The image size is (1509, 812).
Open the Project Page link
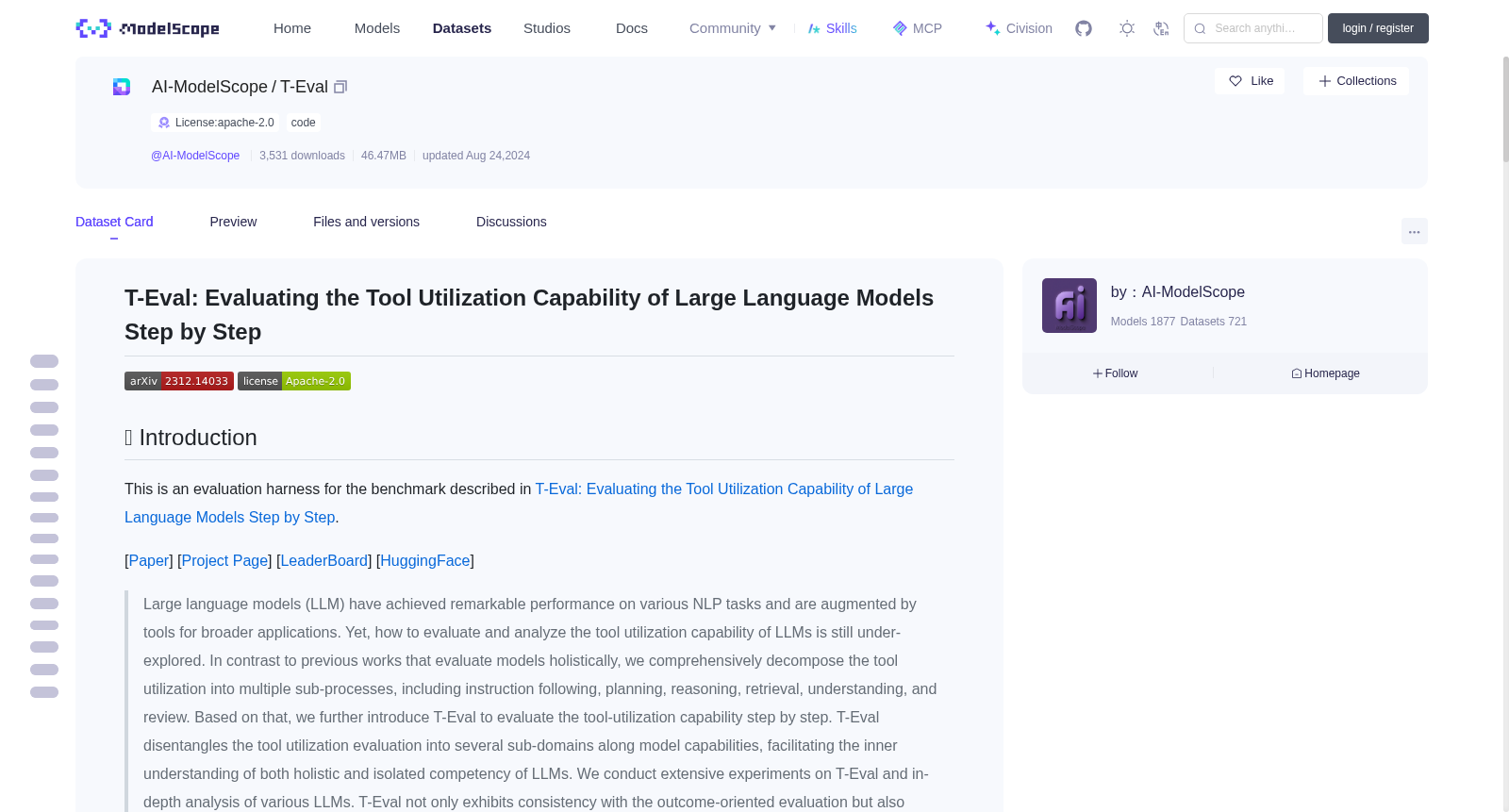pyautogui.click(x=224, y=560)
